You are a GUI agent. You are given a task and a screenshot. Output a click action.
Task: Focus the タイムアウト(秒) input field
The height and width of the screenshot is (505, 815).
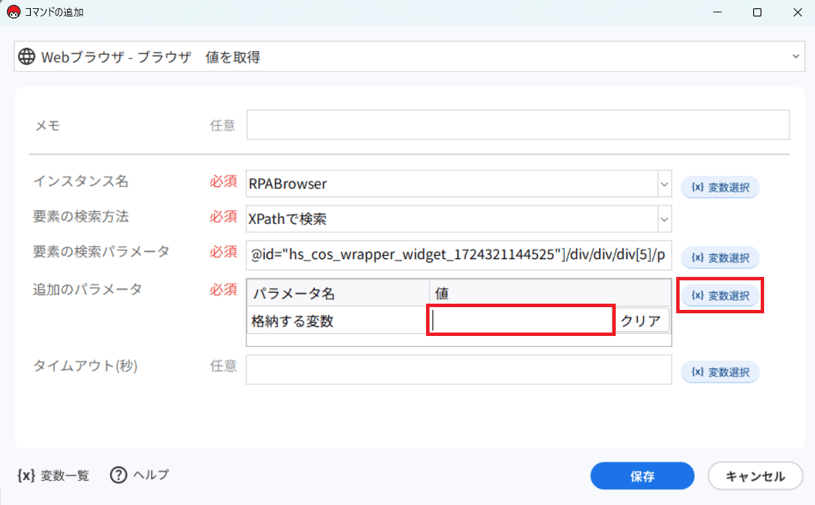(459, 370)
